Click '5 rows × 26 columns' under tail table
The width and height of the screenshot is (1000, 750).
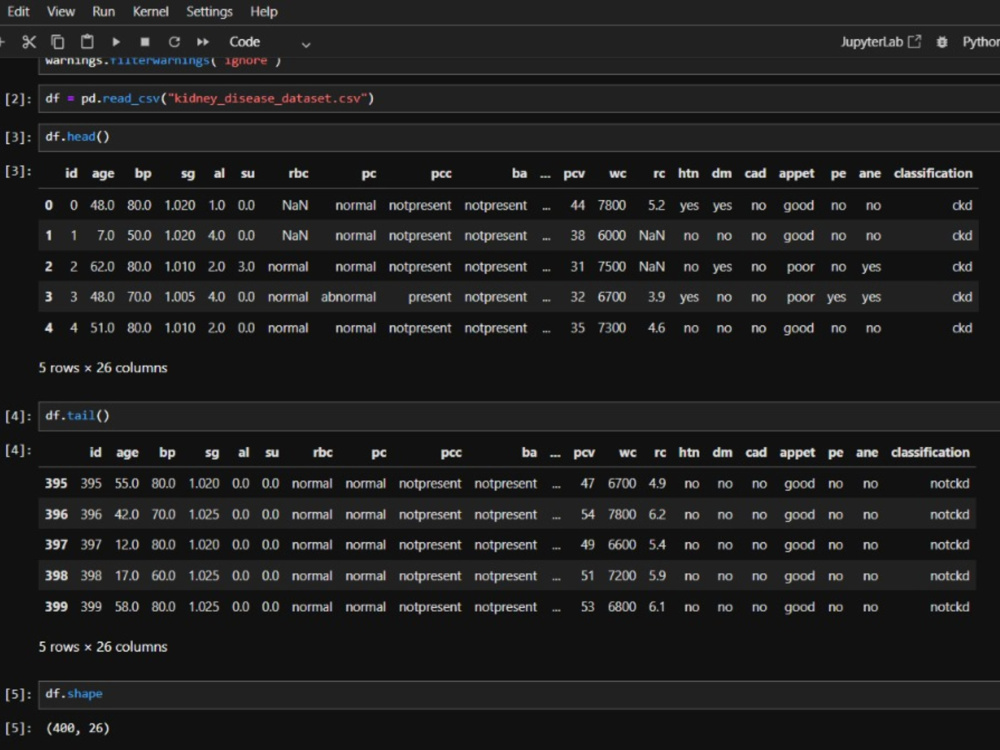click(x=103, y=647)
